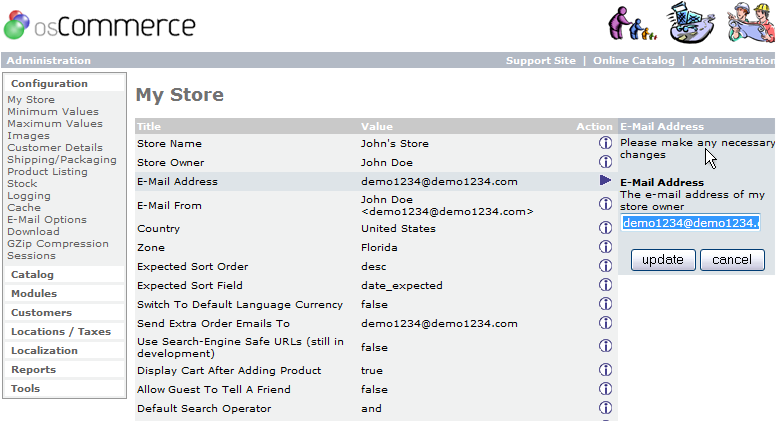Go to Online Catalog from header
Image resolution: width=776 pixels, height=422 pixels.
coord(633,60)
